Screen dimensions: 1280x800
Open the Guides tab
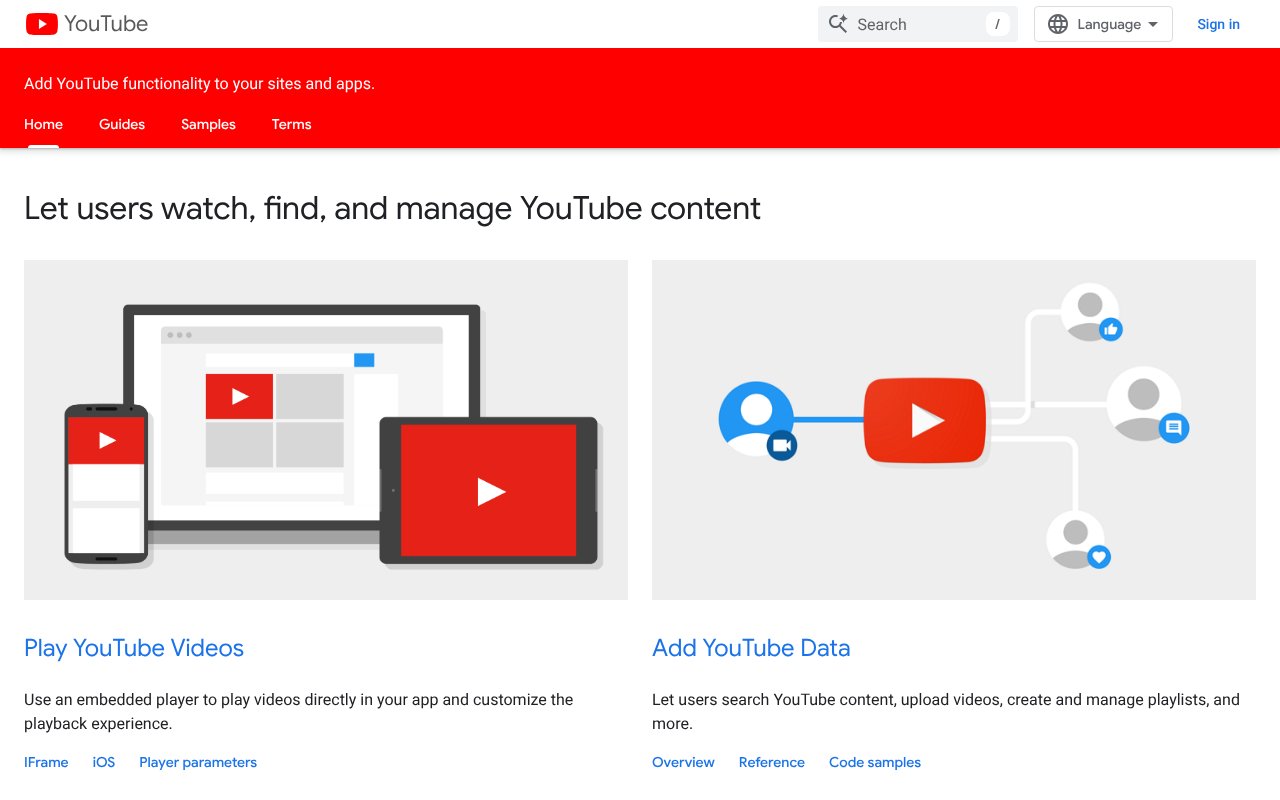point(122,124)
